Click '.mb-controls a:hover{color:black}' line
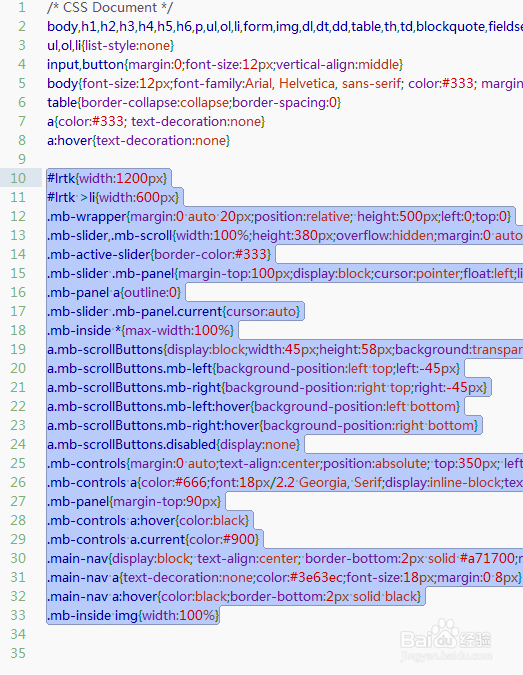The height and width of the screenshot is (675, 523). click(148, 520)
